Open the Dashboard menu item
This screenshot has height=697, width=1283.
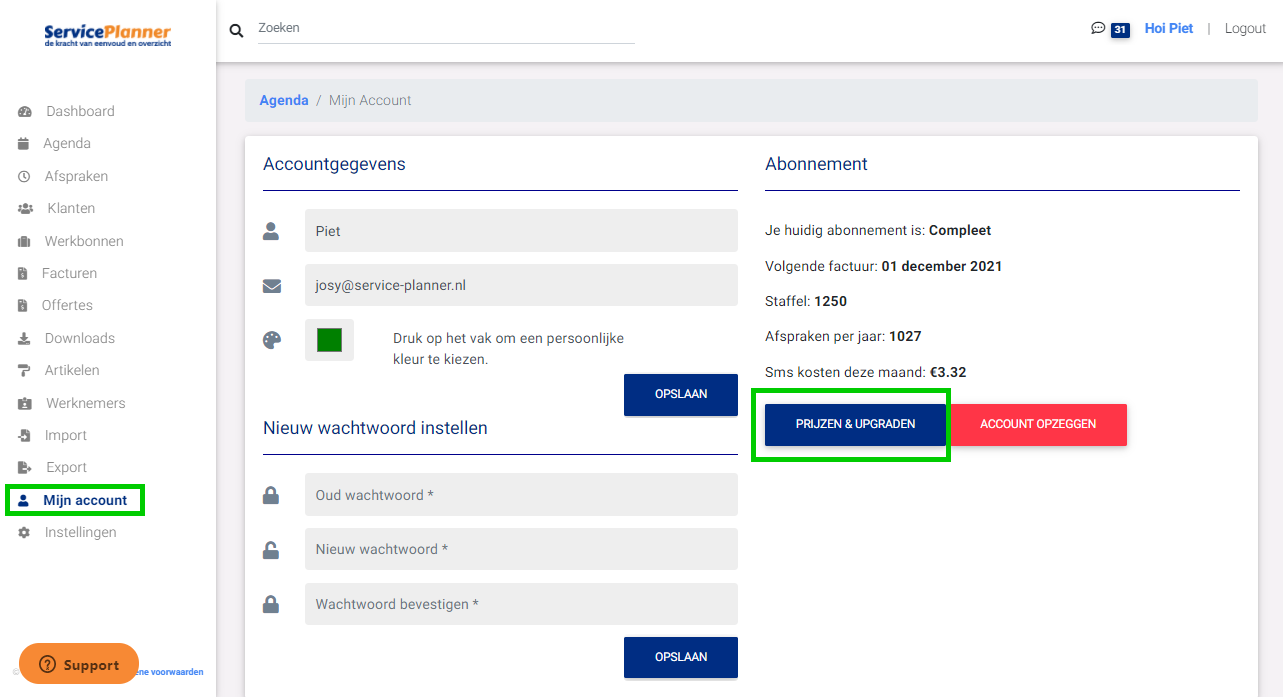pyautogui.click(x=80, y=111)
